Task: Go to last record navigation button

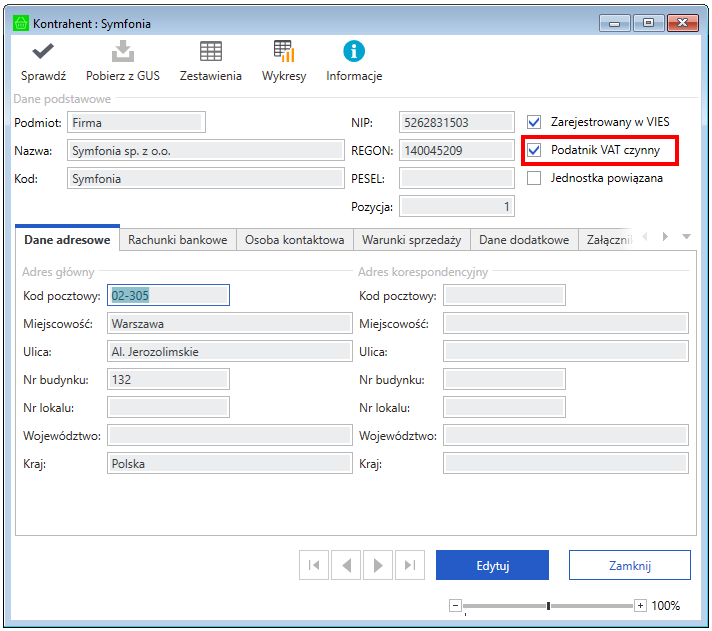Action: tap(410, 565)
